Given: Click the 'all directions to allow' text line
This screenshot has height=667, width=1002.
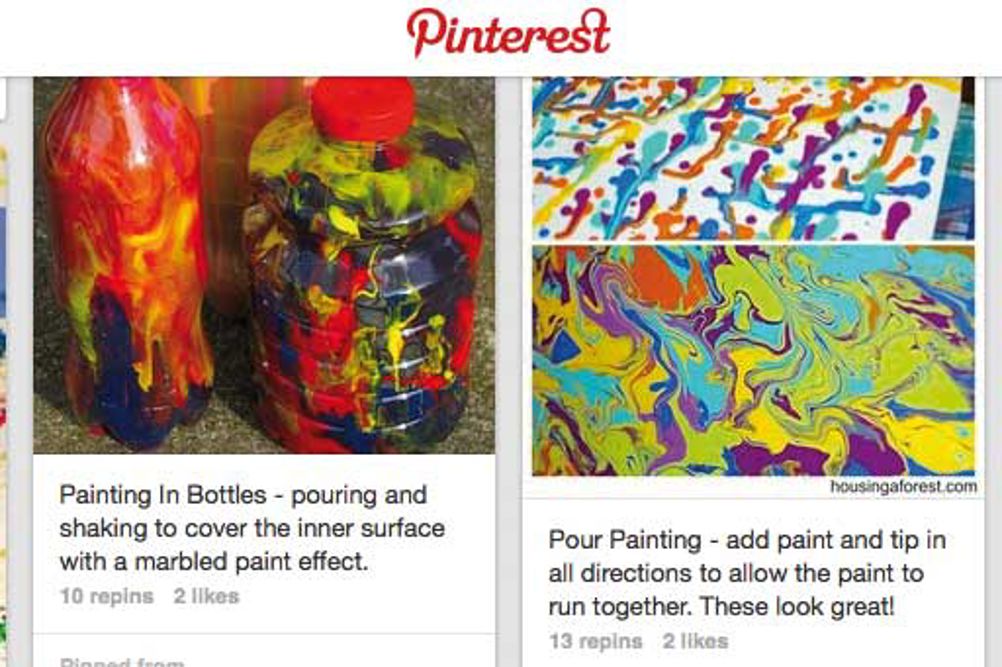Looking at the screenshot, I should 736,573.
